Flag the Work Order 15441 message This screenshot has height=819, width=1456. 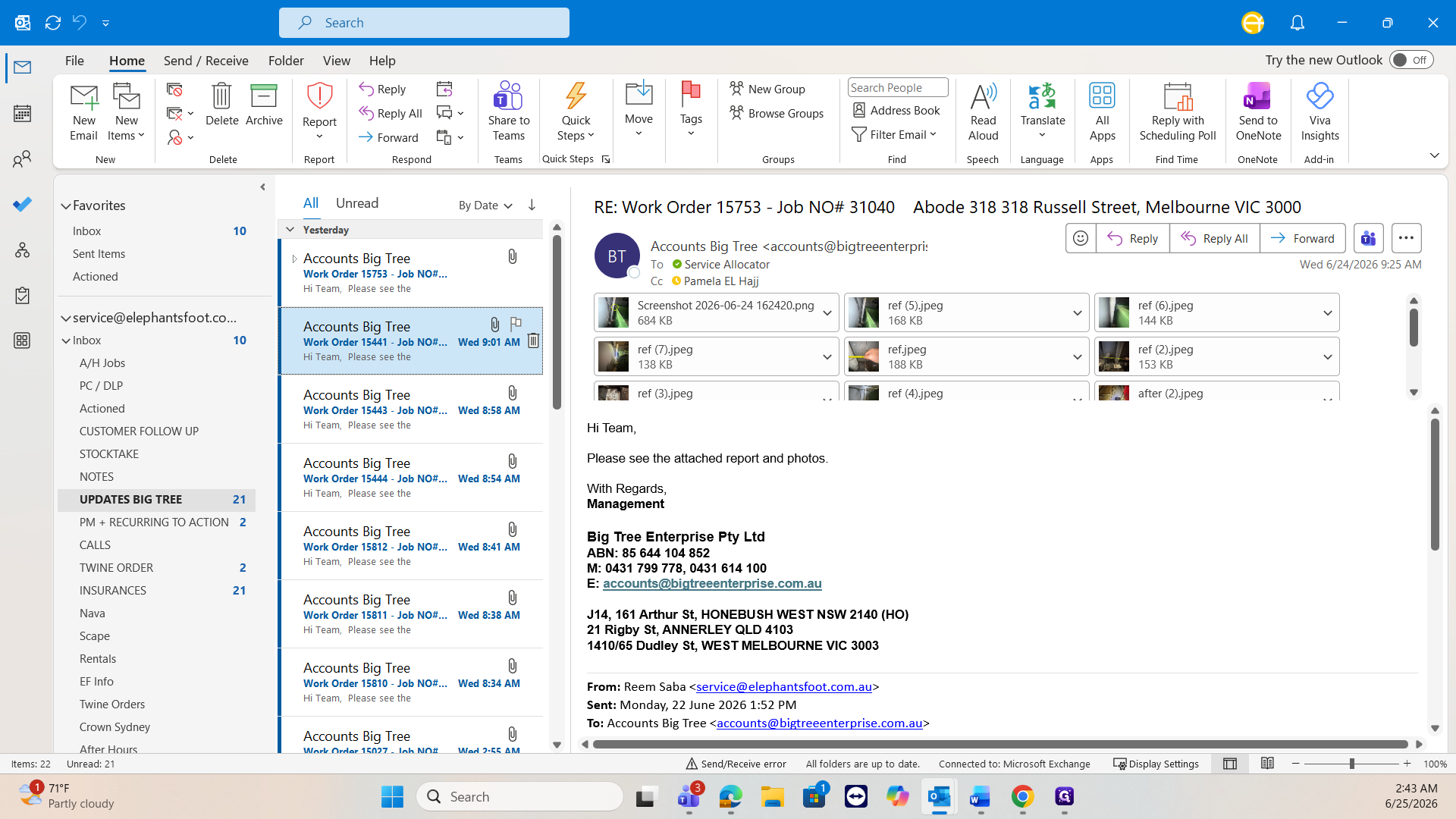point(516,325)
